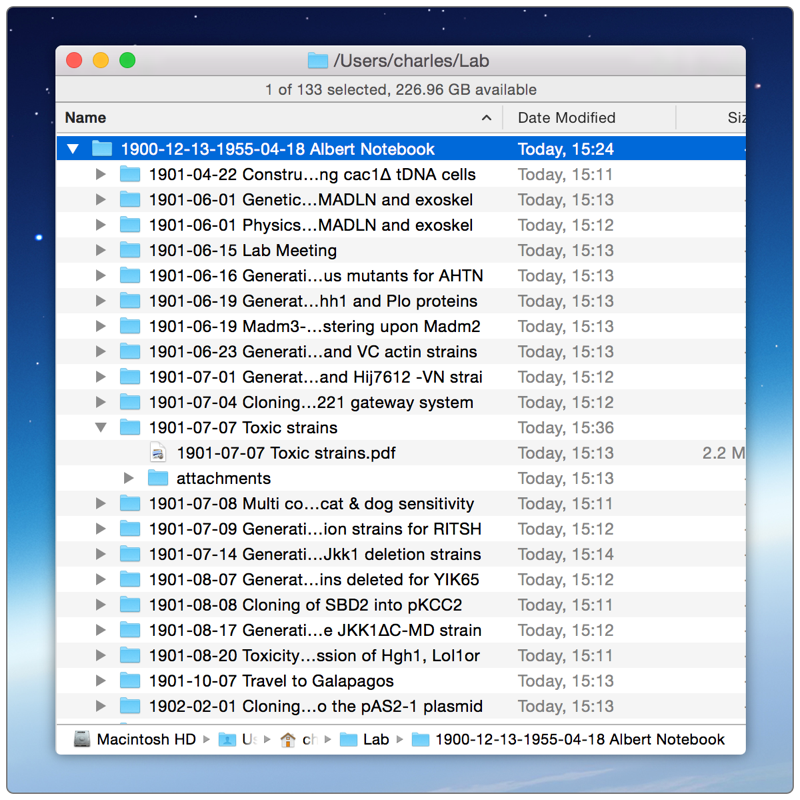Click the PDF icon of 1901-07-07 Toxic strains.pdf
The image size is (800, 800).
click(158, 453)
